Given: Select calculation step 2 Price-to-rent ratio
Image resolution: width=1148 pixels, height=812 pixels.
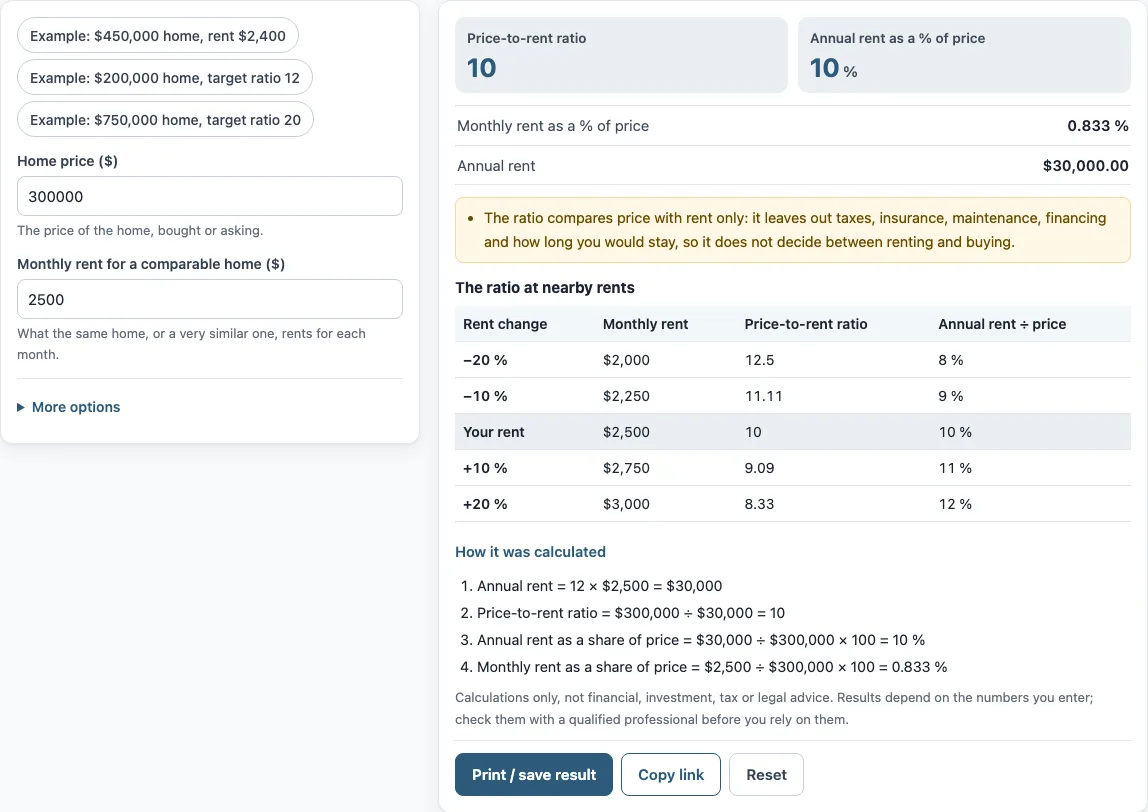Looking at the screenshot, I should [x=630, y=613].
